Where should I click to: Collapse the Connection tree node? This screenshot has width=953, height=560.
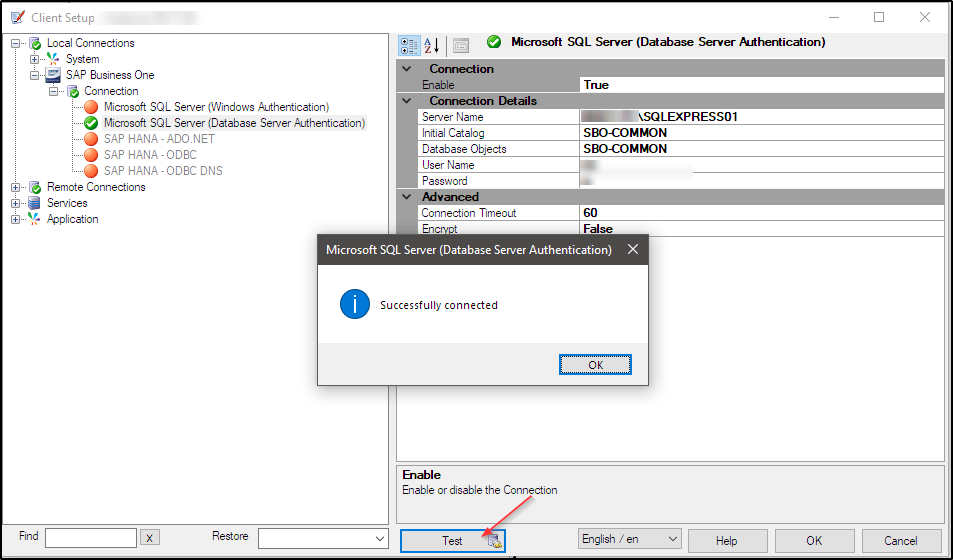pos(54,91)
